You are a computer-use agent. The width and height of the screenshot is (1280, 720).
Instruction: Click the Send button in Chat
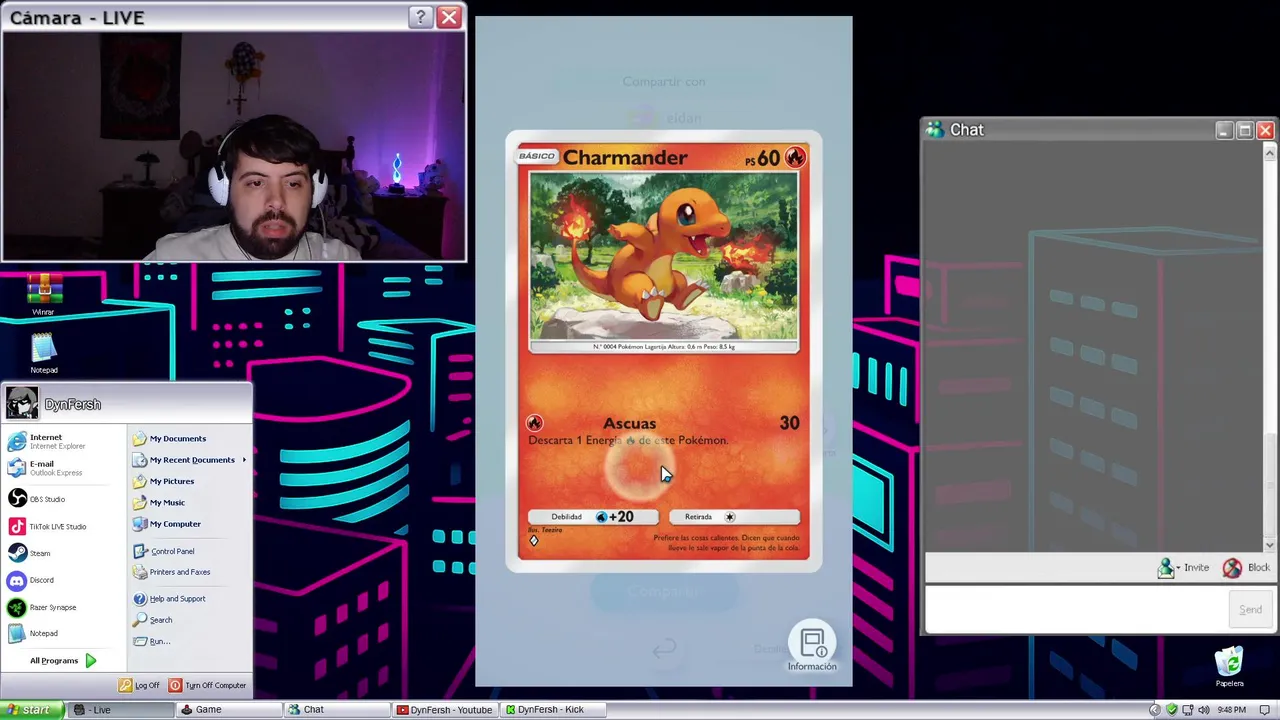pyautogui.click(x=1250, y=609)
